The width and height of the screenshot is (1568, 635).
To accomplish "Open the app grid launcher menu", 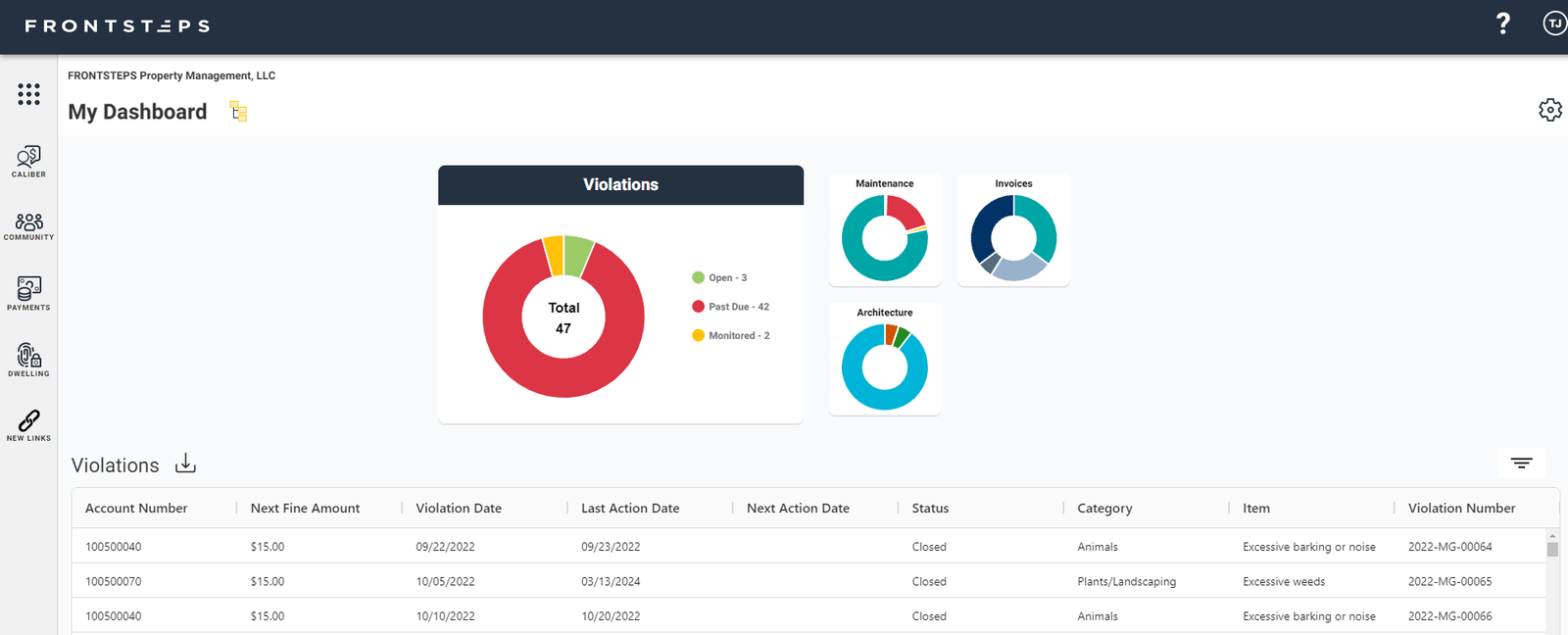I will 28,94.
